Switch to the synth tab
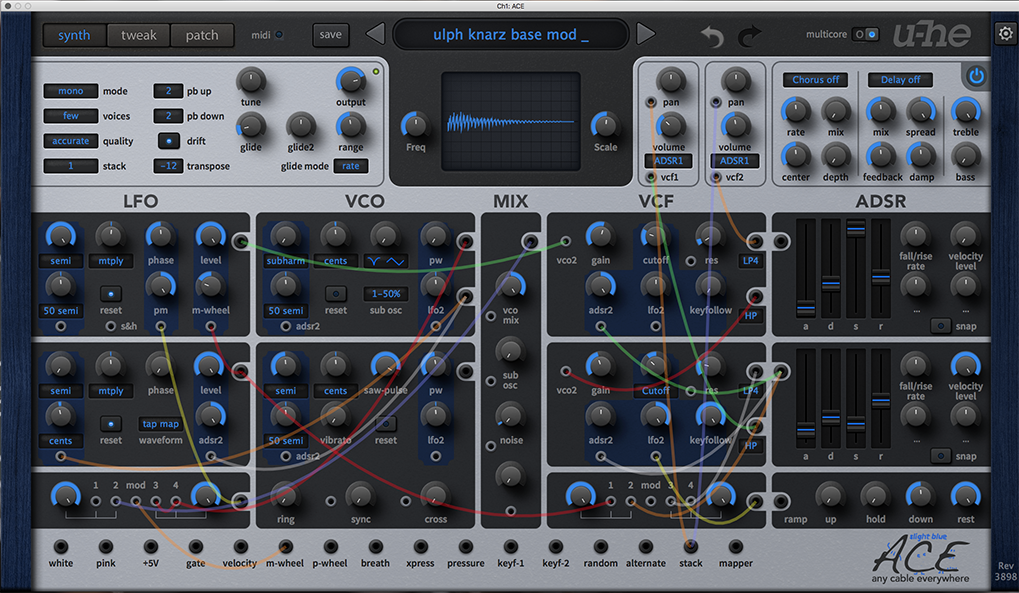1019x593 pixels. 74,35
